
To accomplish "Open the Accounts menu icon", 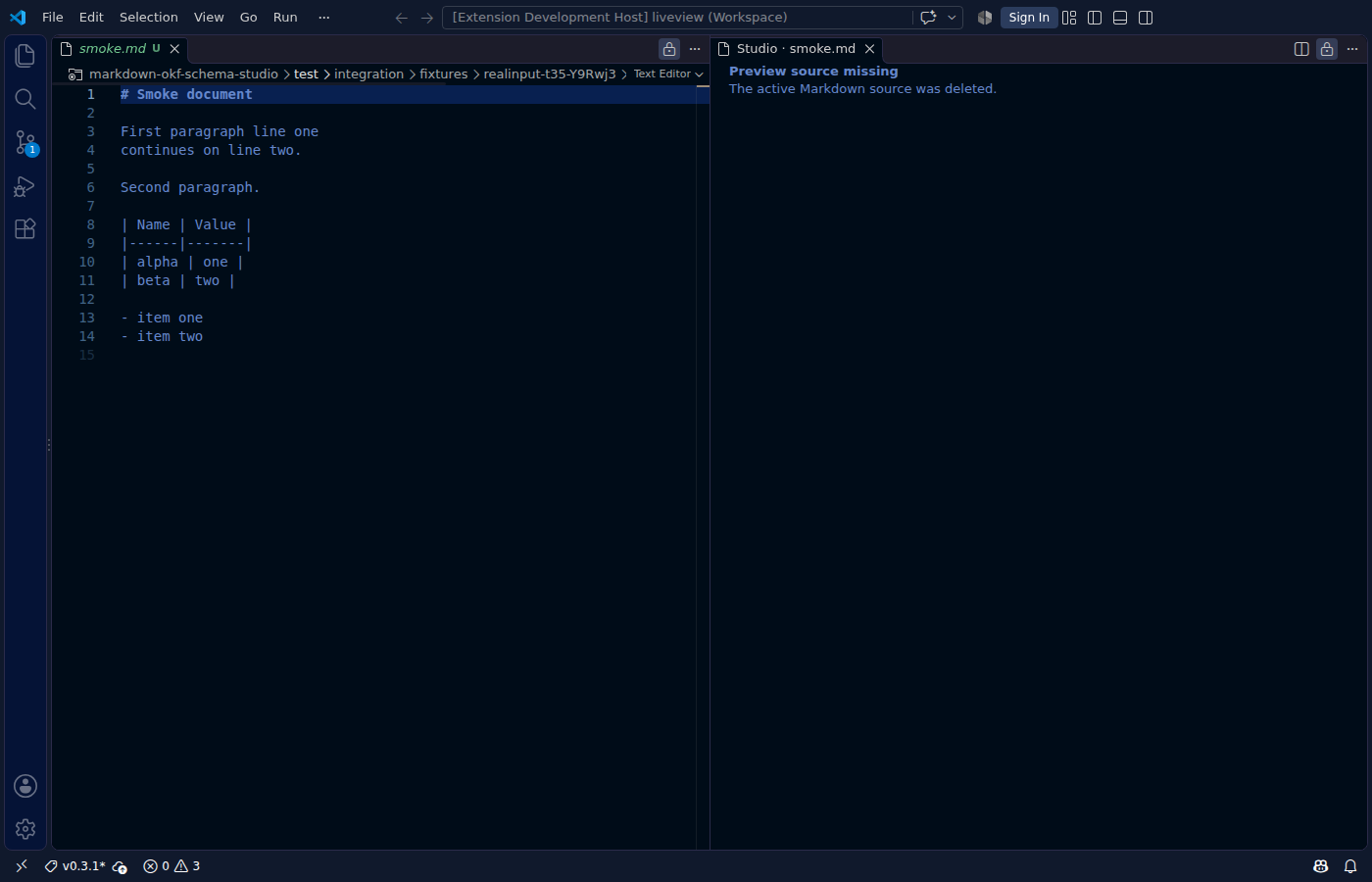I will 25,786.
